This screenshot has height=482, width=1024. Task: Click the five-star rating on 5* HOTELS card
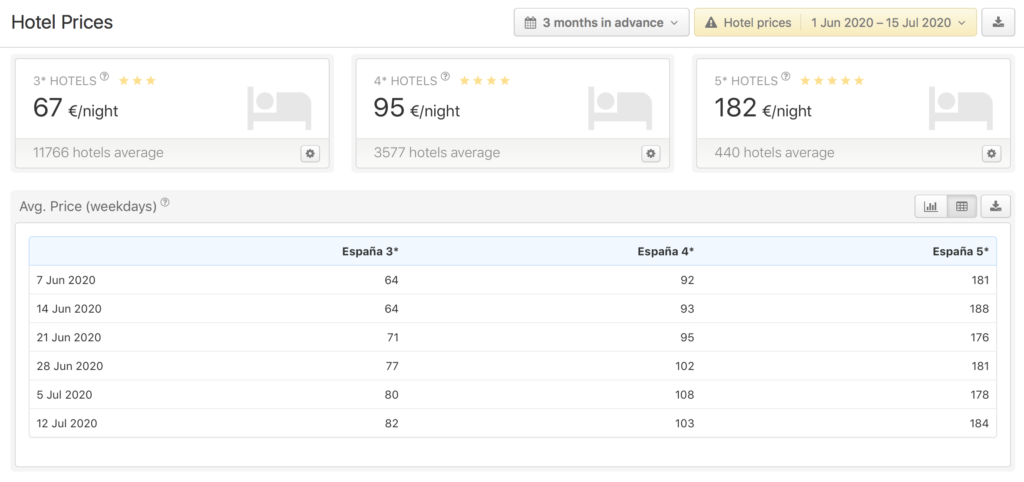(832, 81)
